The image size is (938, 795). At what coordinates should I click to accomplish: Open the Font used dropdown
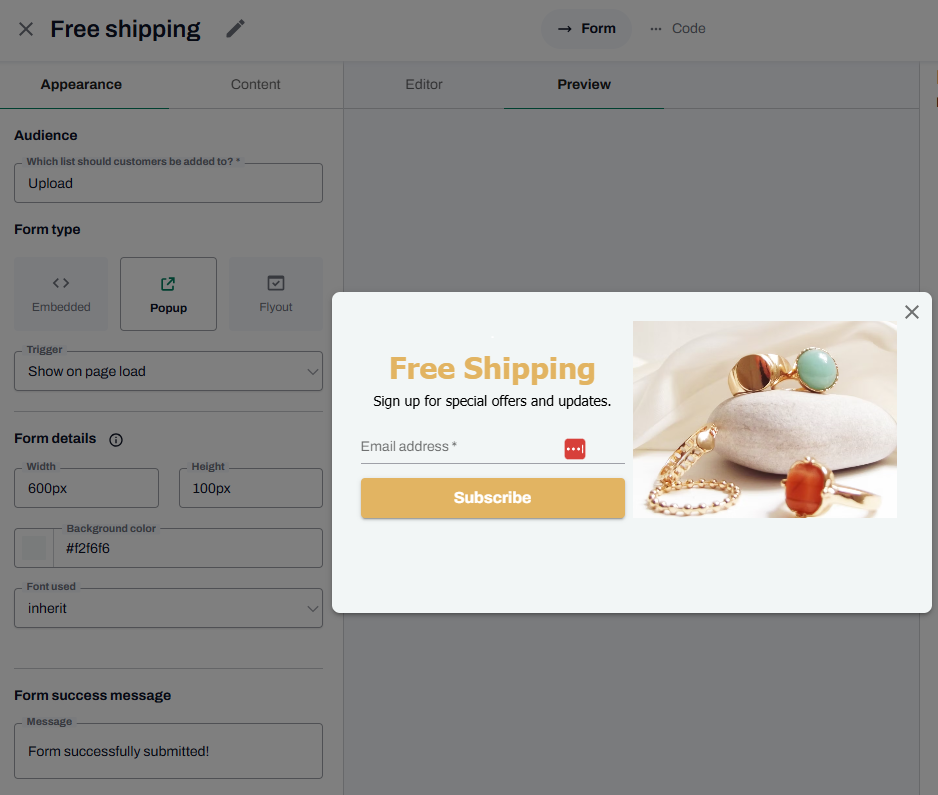point(168,608)
